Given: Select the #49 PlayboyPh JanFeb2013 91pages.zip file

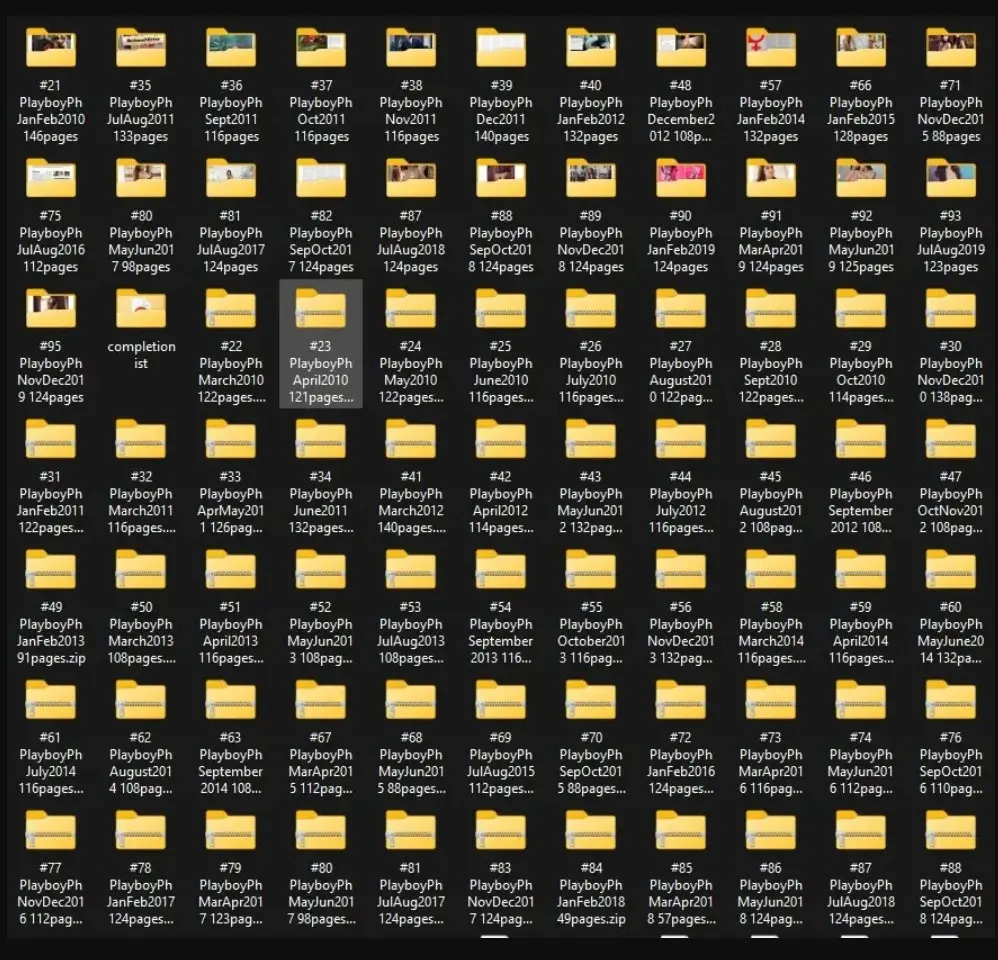Looking at the screenshot, I should tap(50, 570).
